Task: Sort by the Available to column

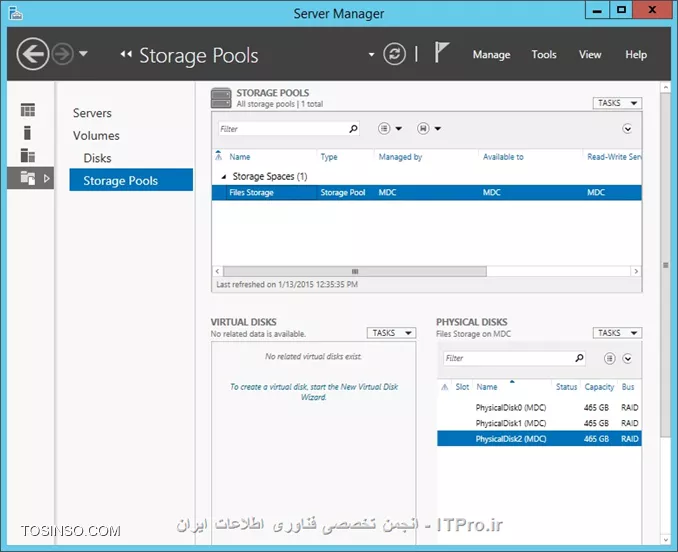Action: pos(503,157)
